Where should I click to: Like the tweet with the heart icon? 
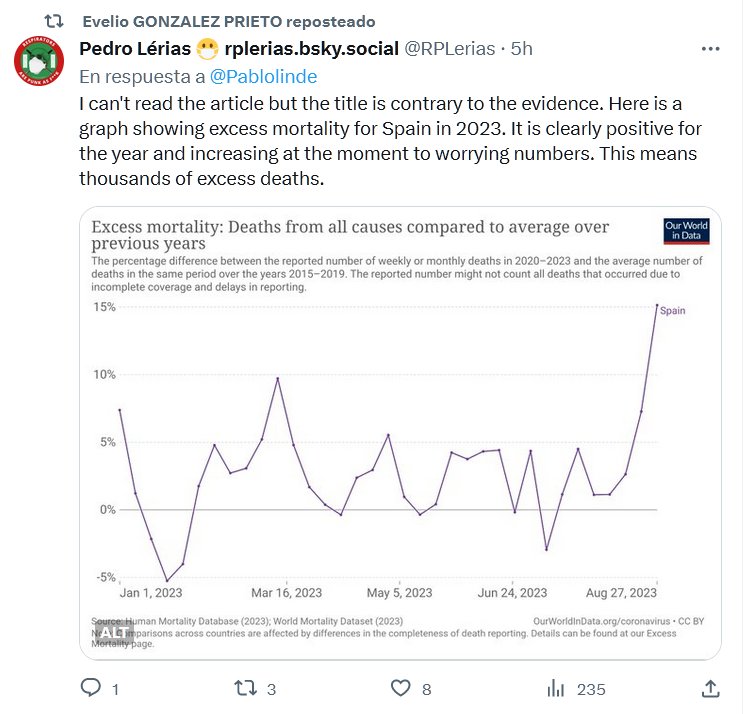[x=400, y=688]
